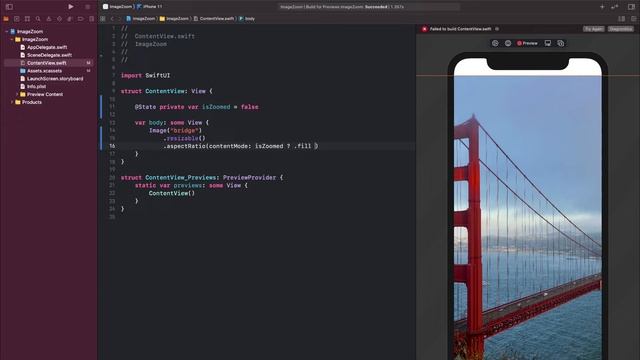Open the editor options button above the canvas
This screenshot has width=640, height=360.
[621, 19]
